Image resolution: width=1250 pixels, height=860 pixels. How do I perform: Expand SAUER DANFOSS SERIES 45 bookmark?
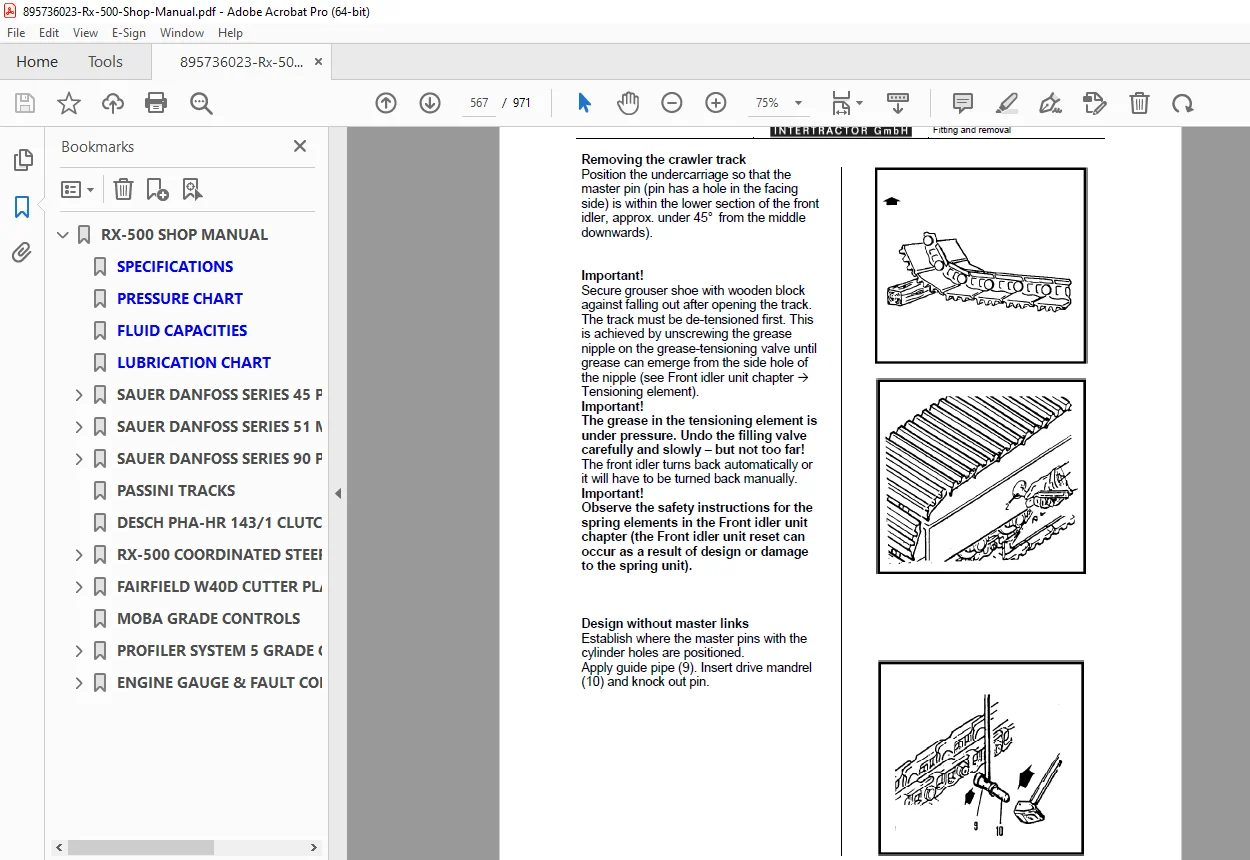pos(79,395)
